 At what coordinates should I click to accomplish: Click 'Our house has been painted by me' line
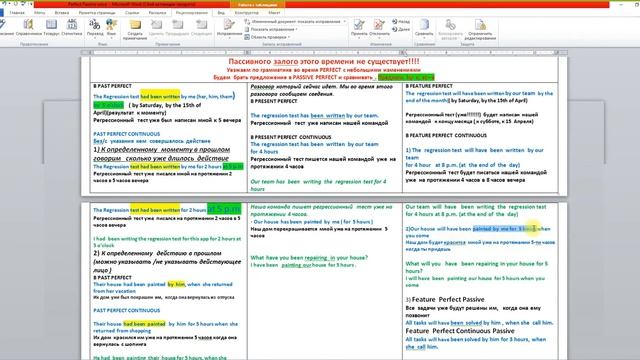(x=311, y=222)
